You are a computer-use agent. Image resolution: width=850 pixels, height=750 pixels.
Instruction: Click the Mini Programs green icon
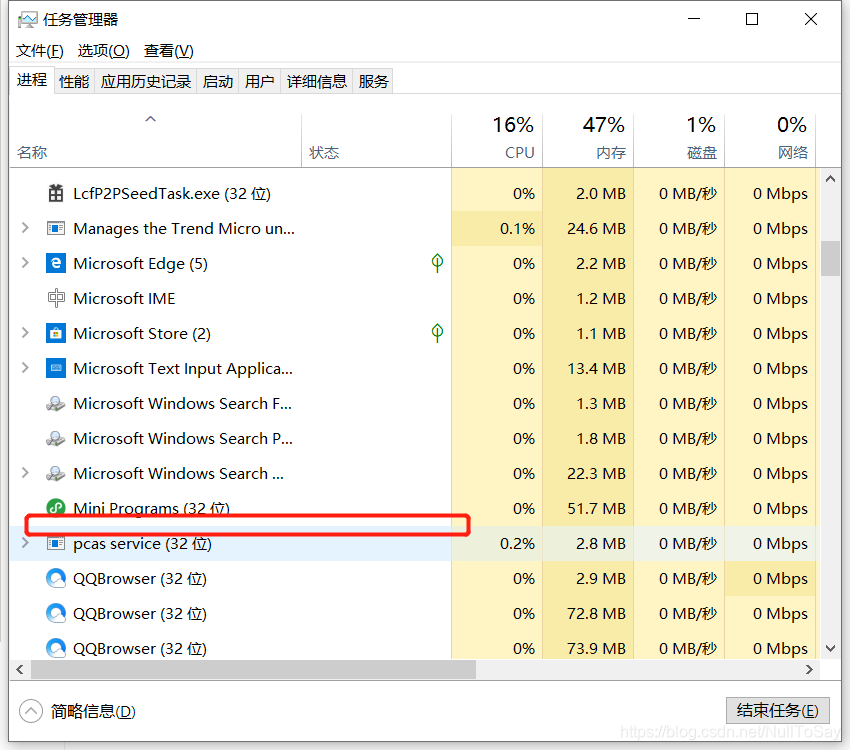(x=56, y=507)
